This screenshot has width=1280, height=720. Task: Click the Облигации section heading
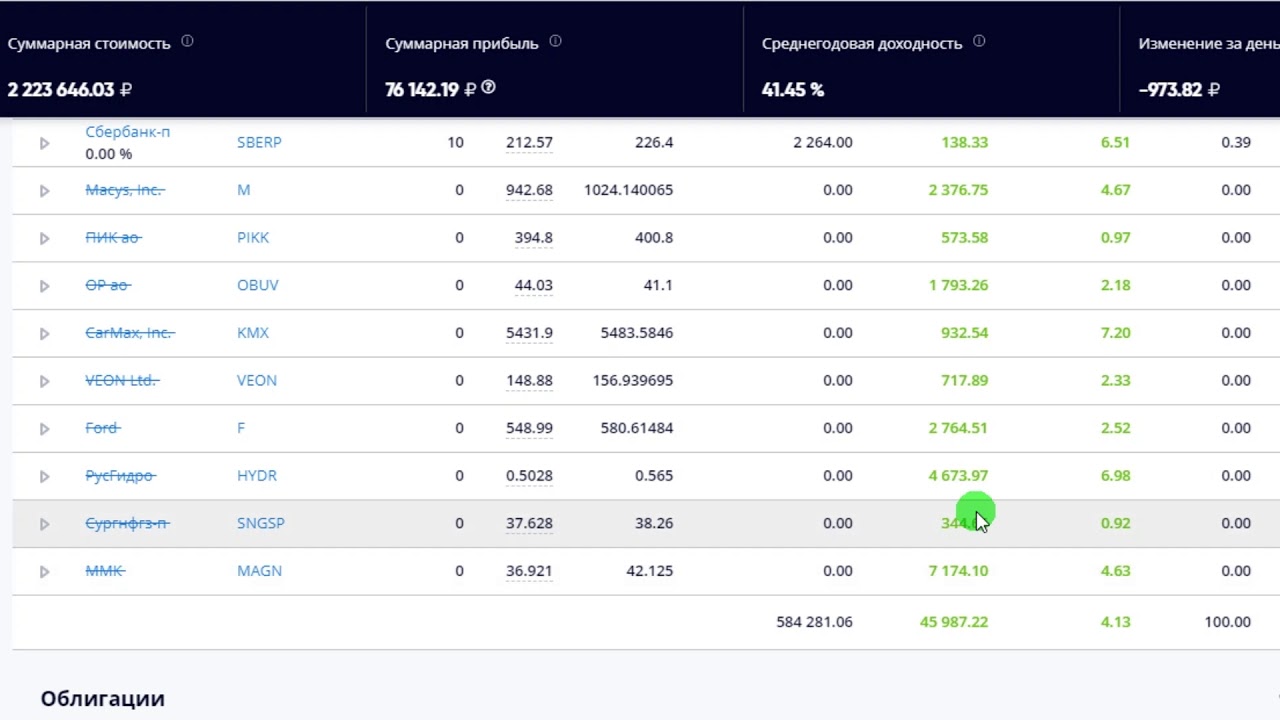tap(103, 698)
